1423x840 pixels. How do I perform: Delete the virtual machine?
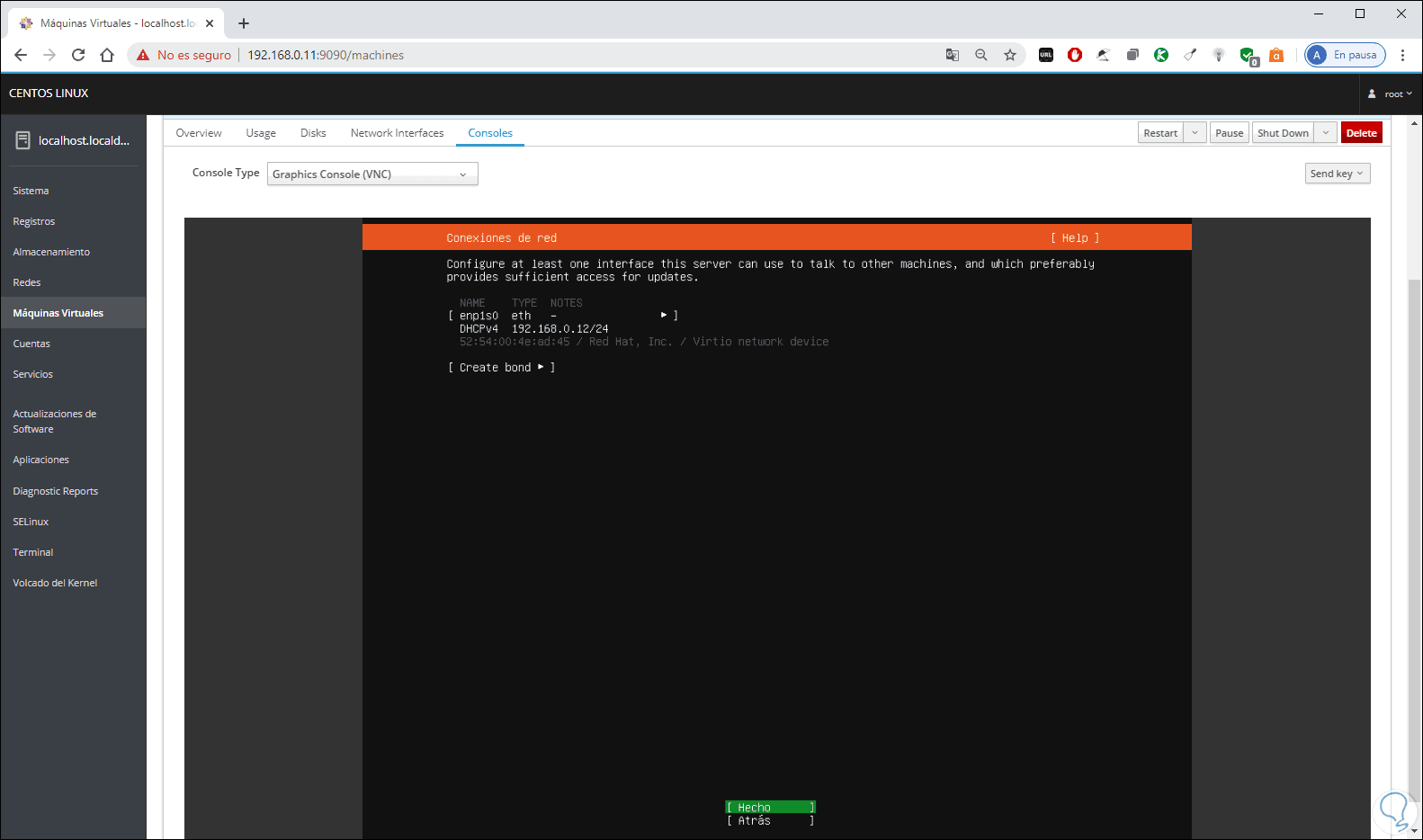[x=1361, y=133]
